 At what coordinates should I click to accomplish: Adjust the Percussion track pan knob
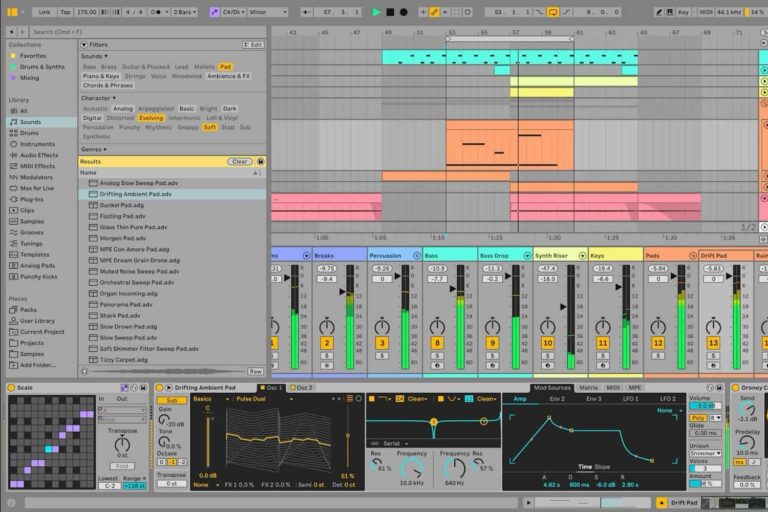(382, 327)
